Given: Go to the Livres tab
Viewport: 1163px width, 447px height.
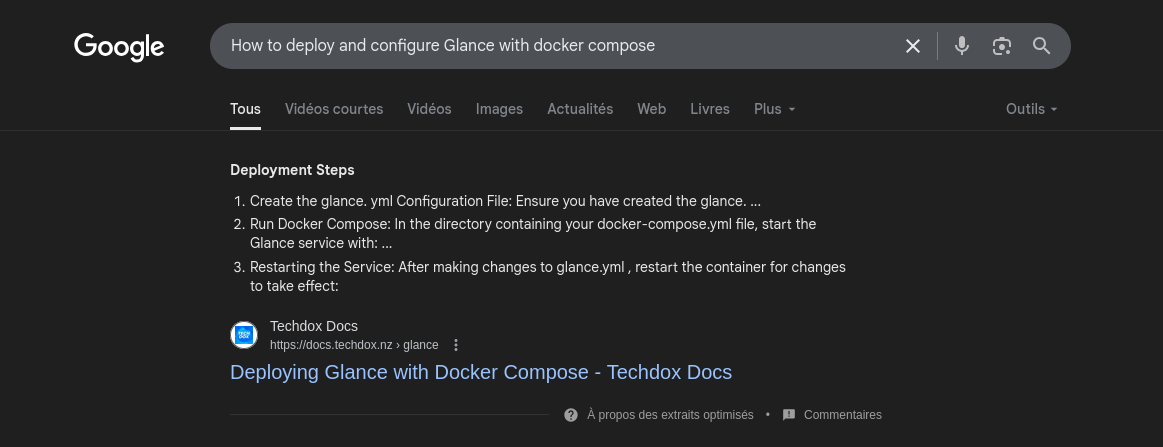Looking at the screenshot, I should pyautogui.click(x=710, y=109).
